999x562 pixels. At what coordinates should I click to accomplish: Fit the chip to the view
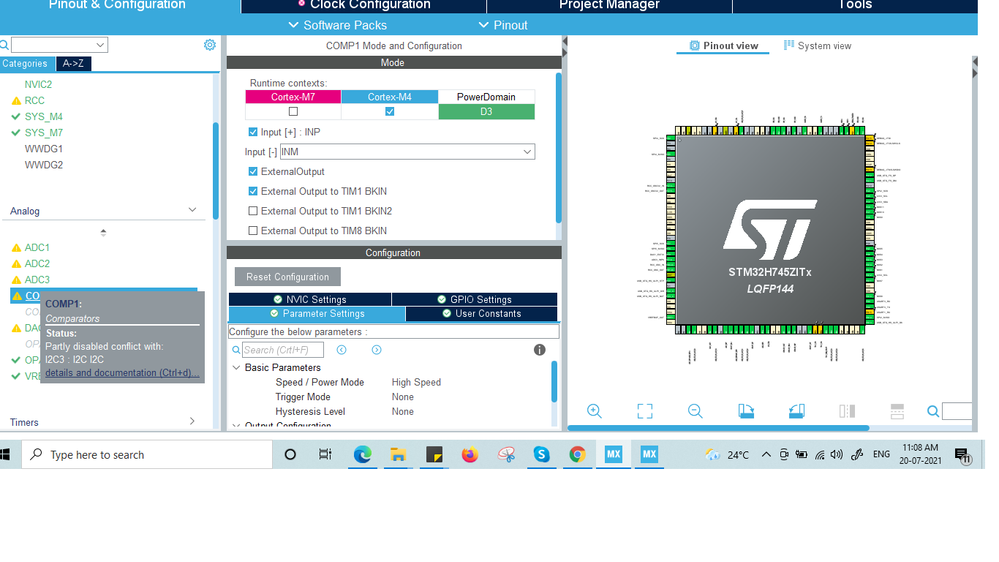point(645,411)
